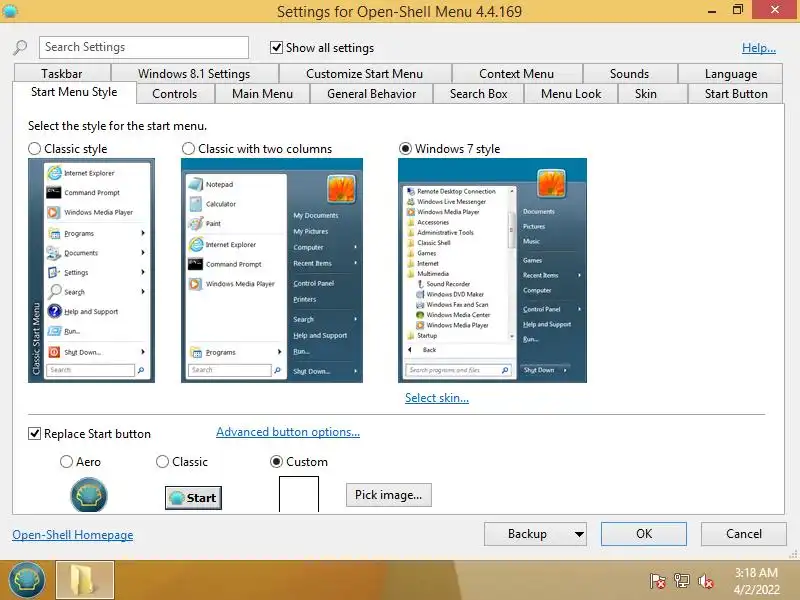The image size is (800, 600).
Task: Click the taskbar clock showing 3:18 AM
Action: (757, 581)
